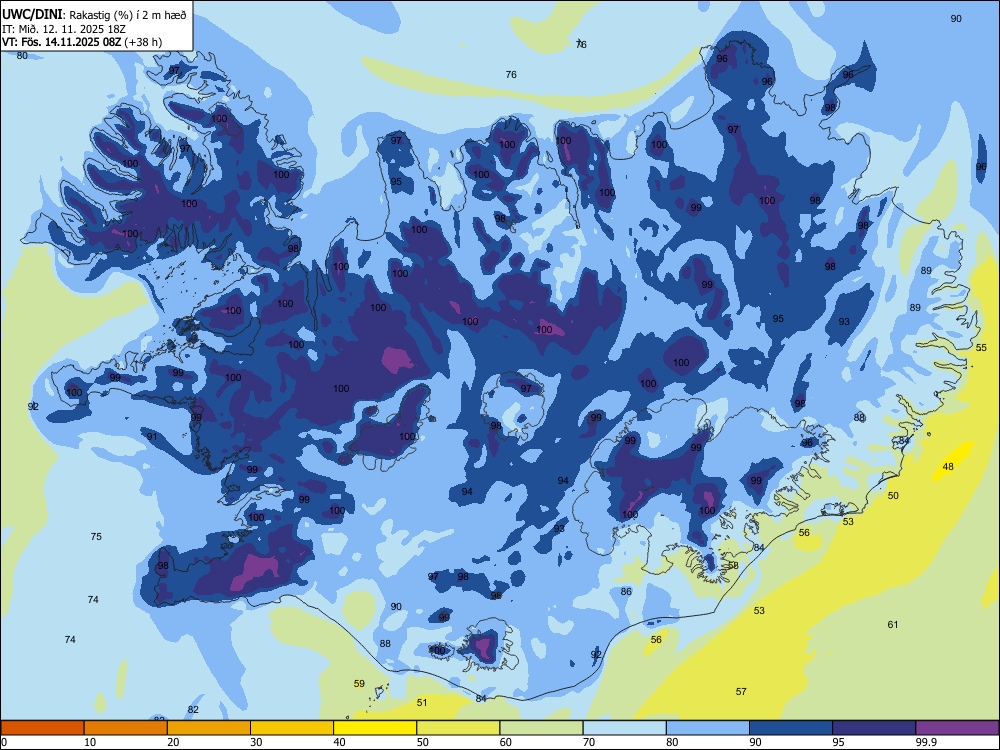
Task: Select the amber 20–30 legend swatch
Action: click(209, 728)
